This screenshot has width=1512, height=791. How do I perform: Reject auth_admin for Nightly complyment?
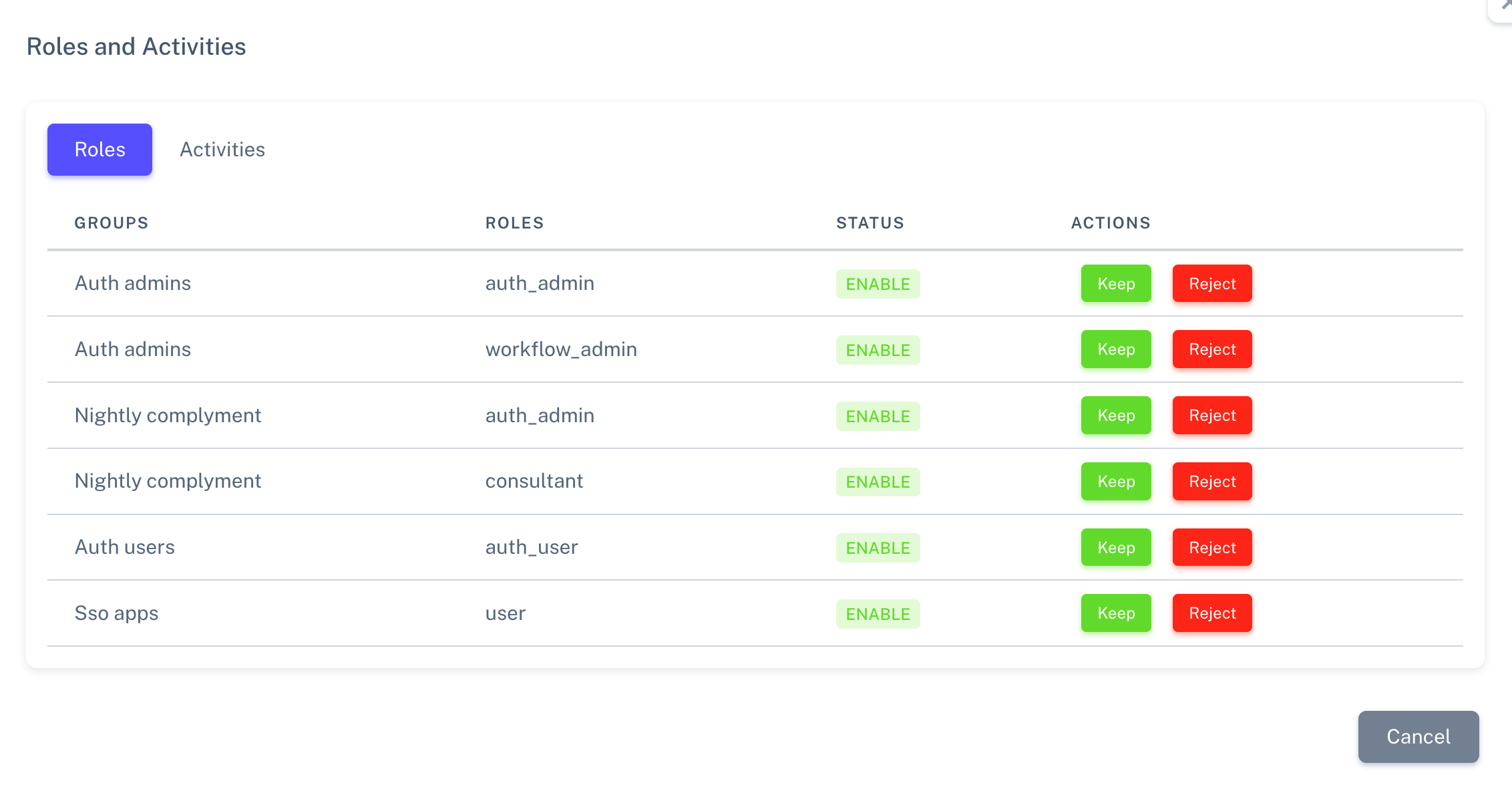[x=1212, y=416]
